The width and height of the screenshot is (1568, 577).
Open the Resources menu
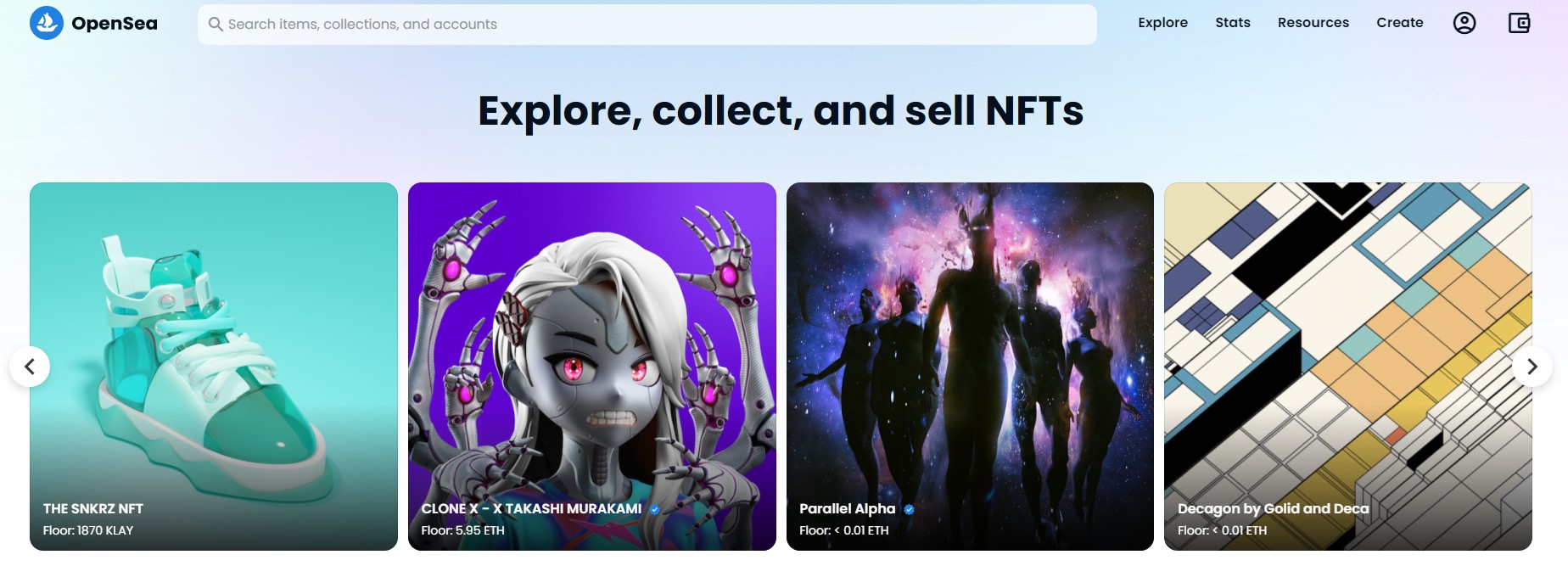[x=1313, y=23]
